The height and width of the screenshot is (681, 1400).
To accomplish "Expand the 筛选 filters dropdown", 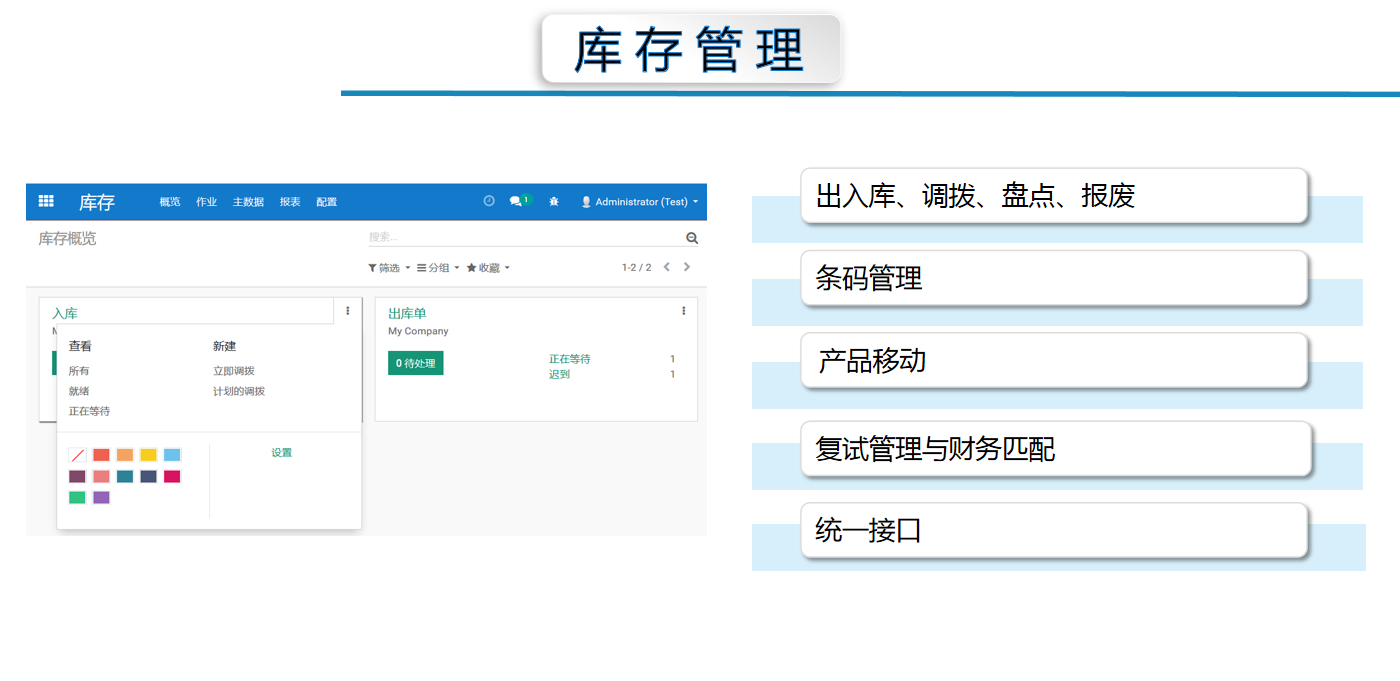I will (387, 267).
